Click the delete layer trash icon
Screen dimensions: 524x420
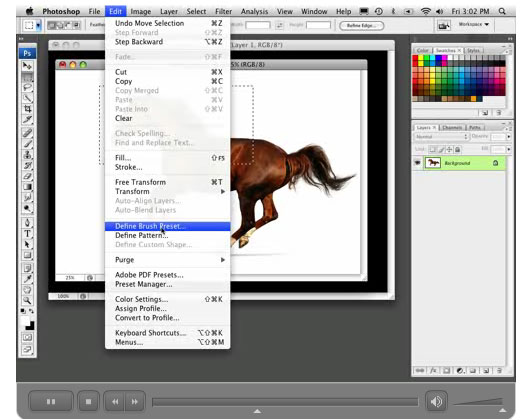(499, 370)
